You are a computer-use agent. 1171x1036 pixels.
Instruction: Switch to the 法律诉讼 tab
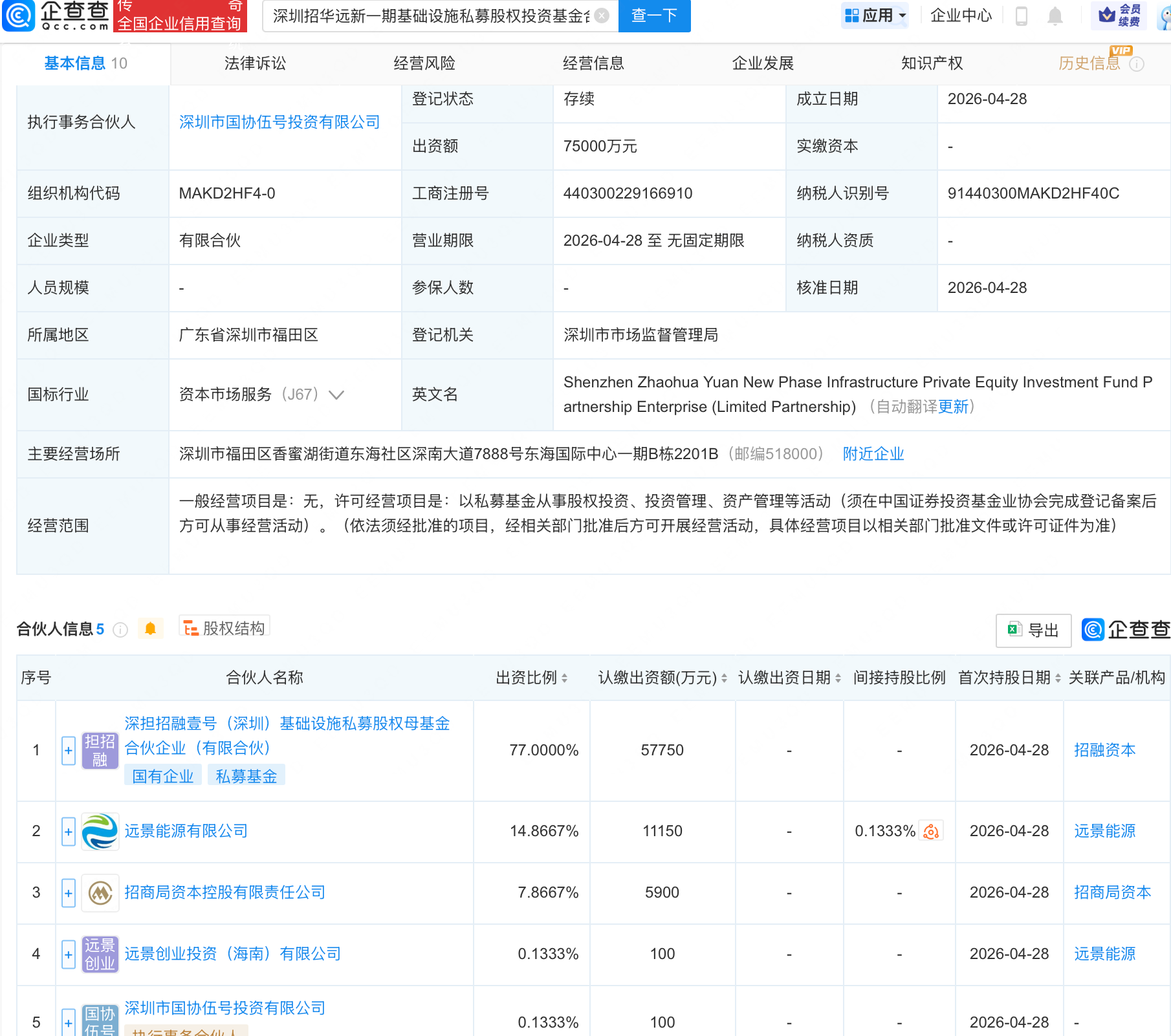(x=255, y=63)
